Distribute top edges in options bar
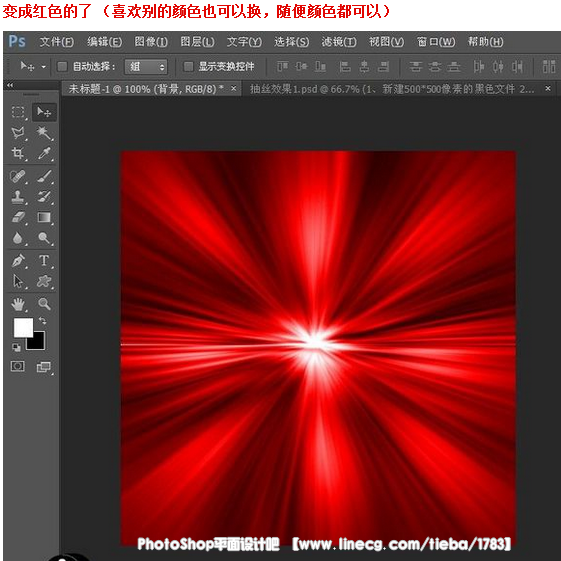Viewport: 561px width, 561px height. [415, 67]
